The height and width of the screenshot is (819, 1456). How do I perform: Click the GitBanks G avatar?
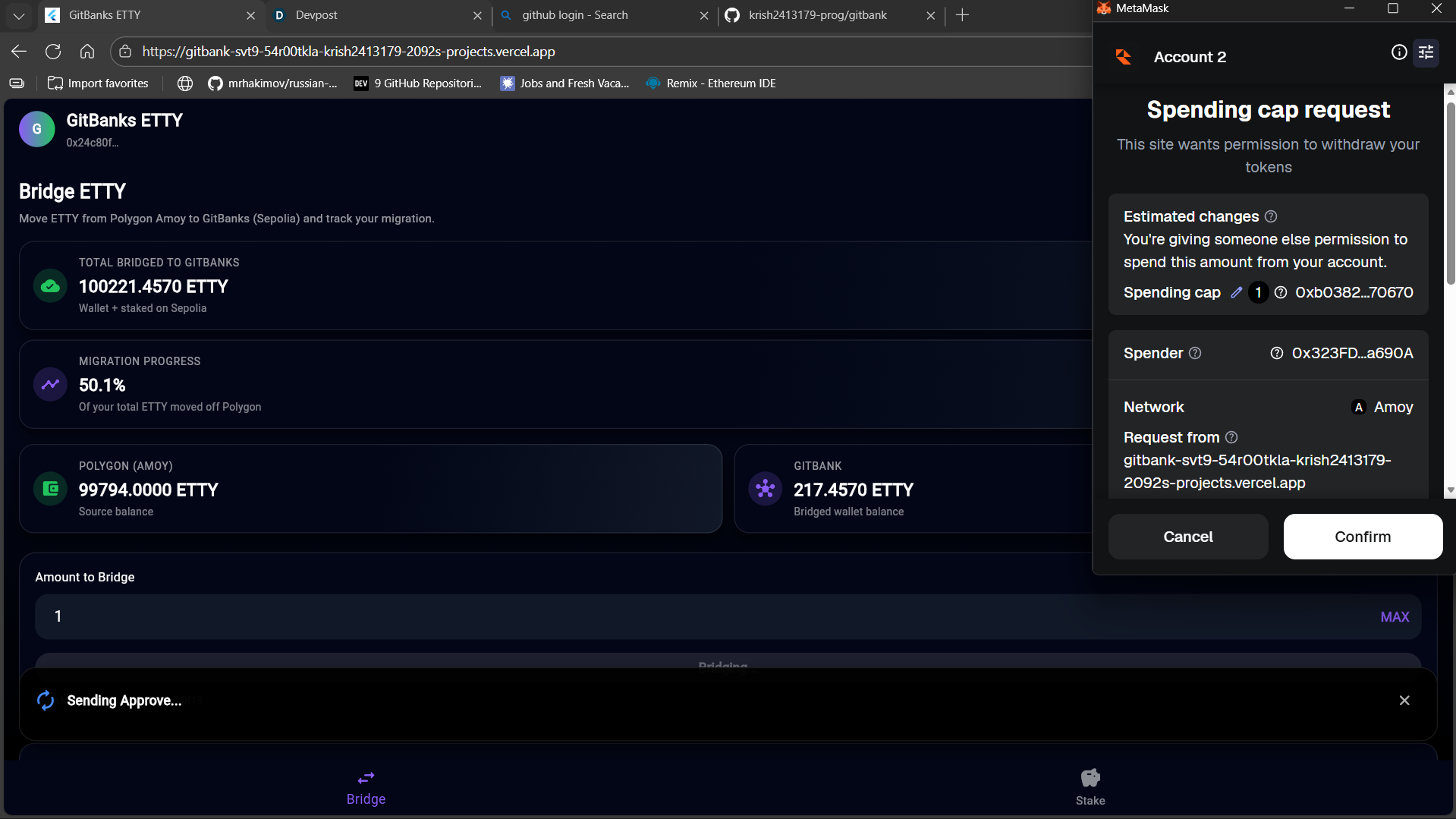tap(36, 129)
